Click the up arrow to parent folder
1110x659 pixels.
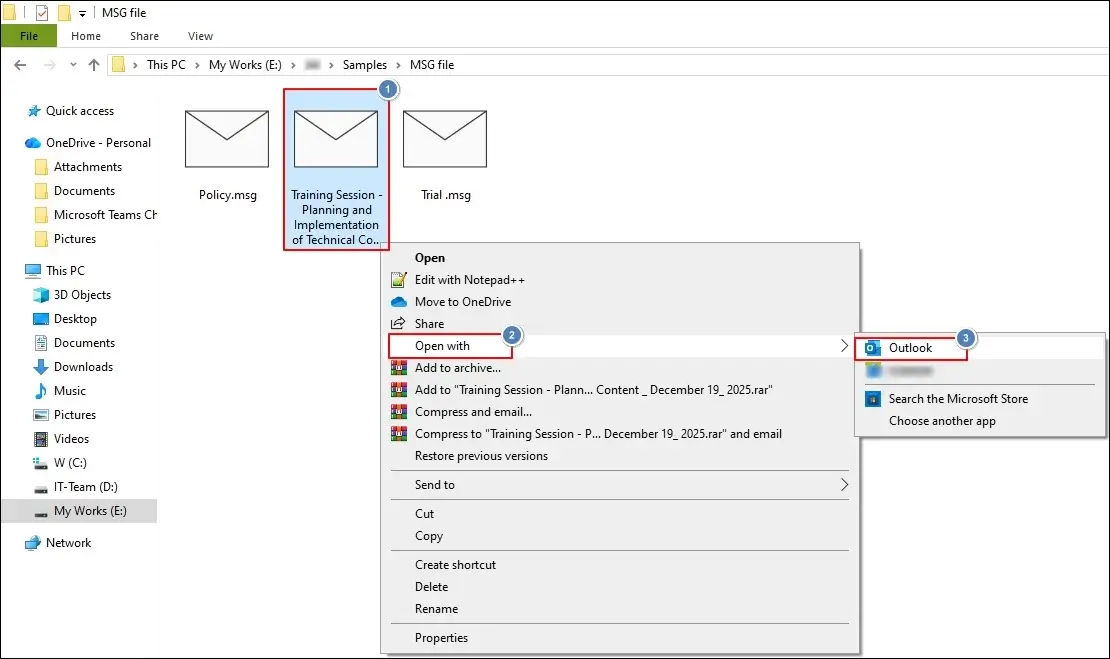pos(92,64)
